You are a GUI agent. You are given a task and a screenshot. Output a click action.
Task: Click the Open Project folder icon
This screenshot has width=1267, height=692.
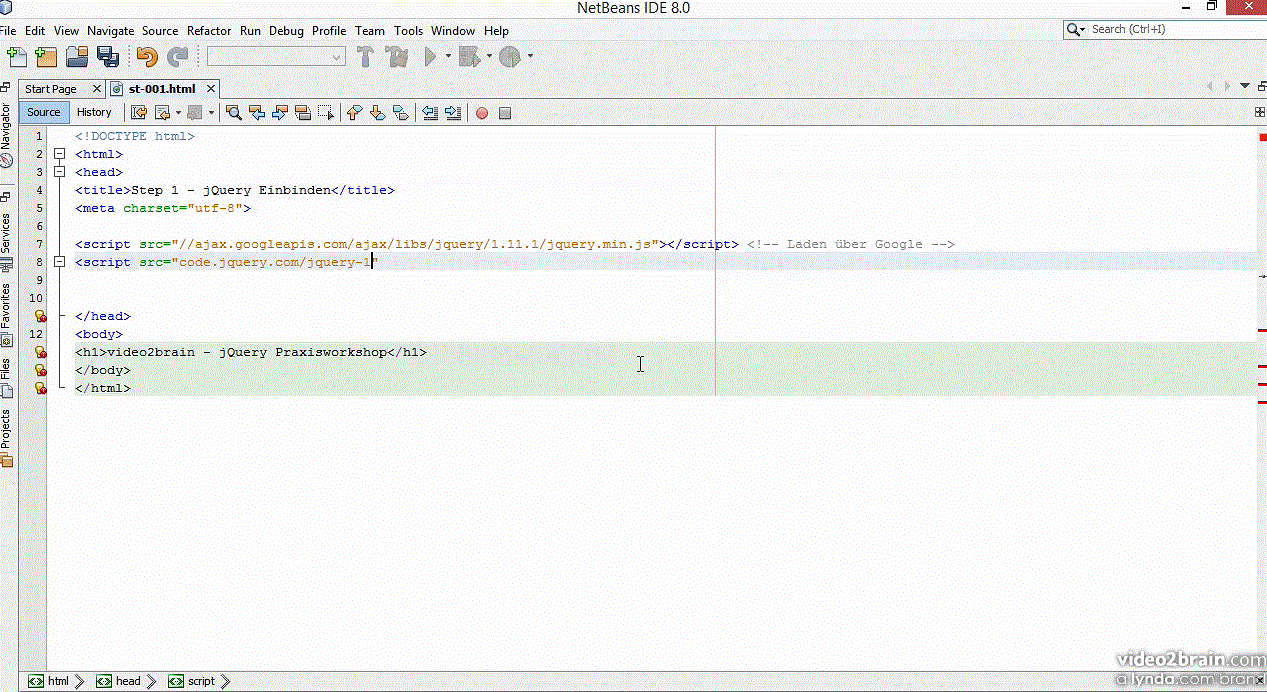pos(77,57)
